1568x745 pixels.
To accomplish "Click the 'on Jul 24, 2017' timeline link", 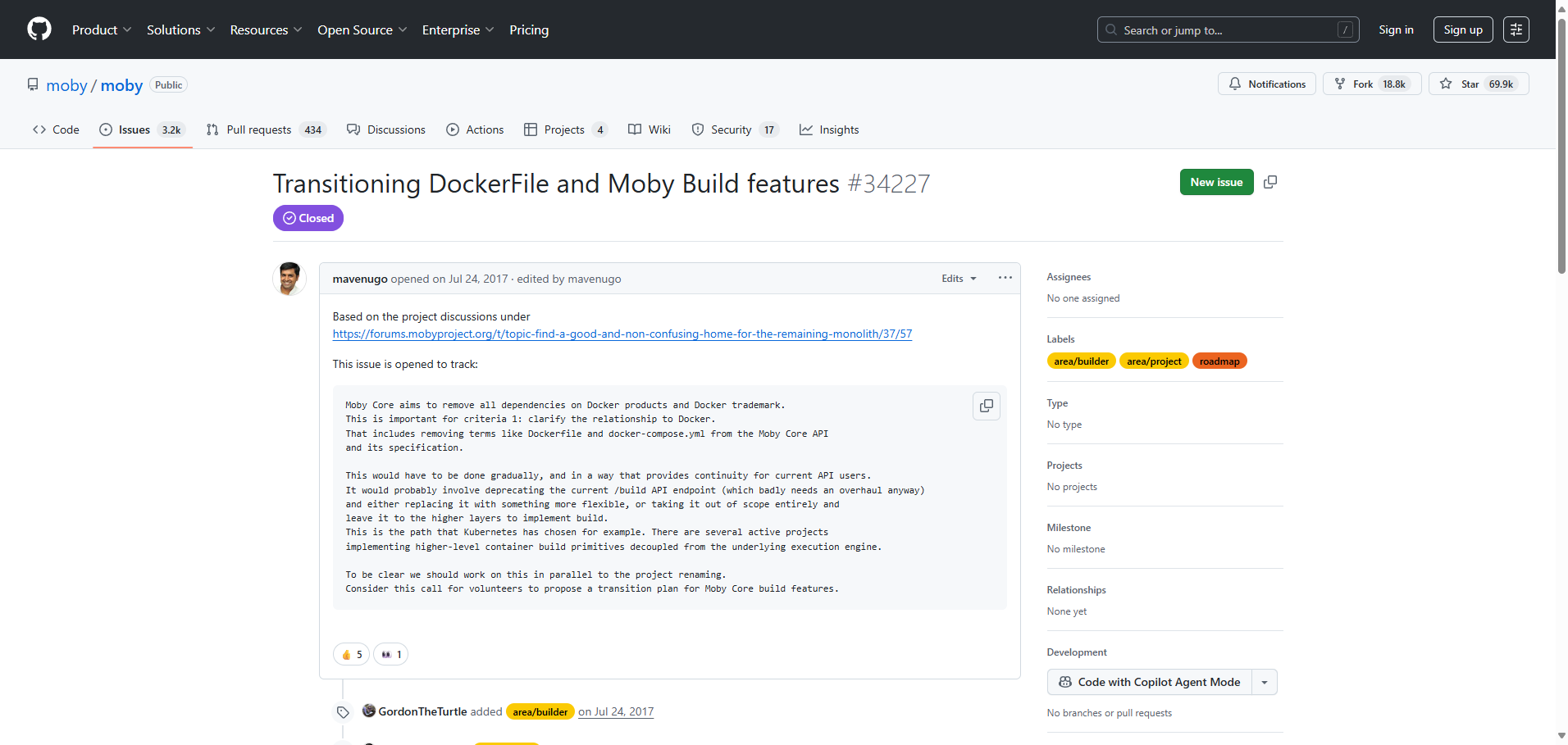I will (616, 711).
